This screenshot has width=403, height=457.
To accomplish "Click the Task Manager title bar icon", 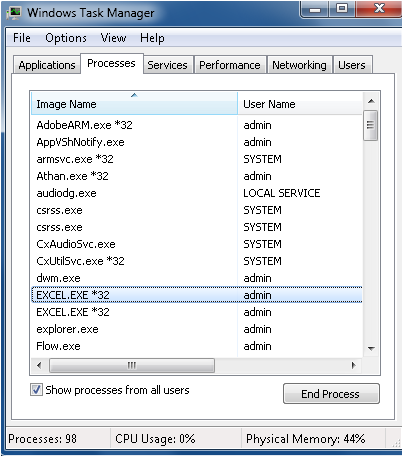I will (14, 13).
